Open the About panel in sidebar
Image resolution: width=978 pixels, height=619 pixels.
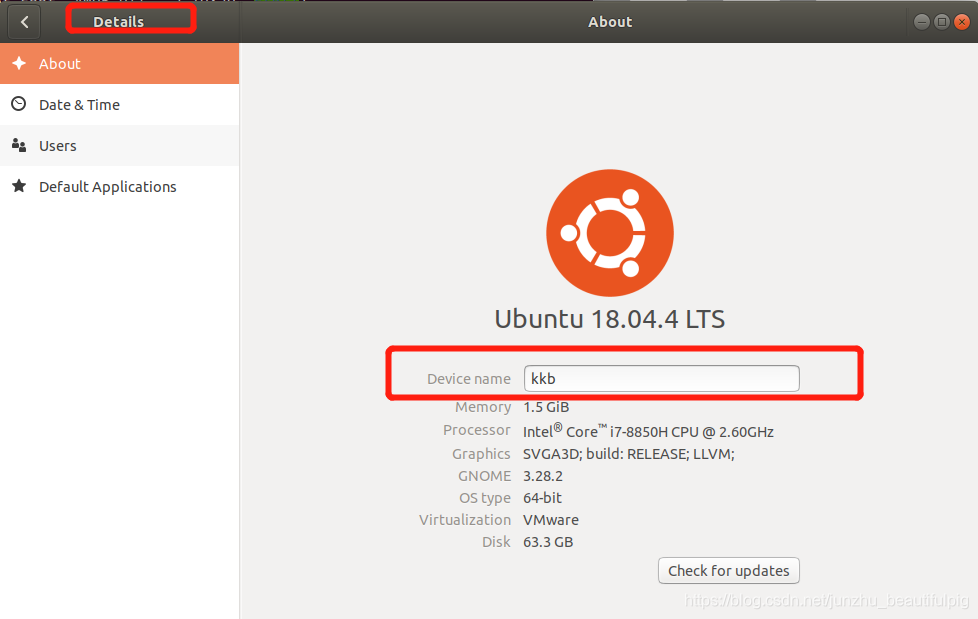[119, 64]
